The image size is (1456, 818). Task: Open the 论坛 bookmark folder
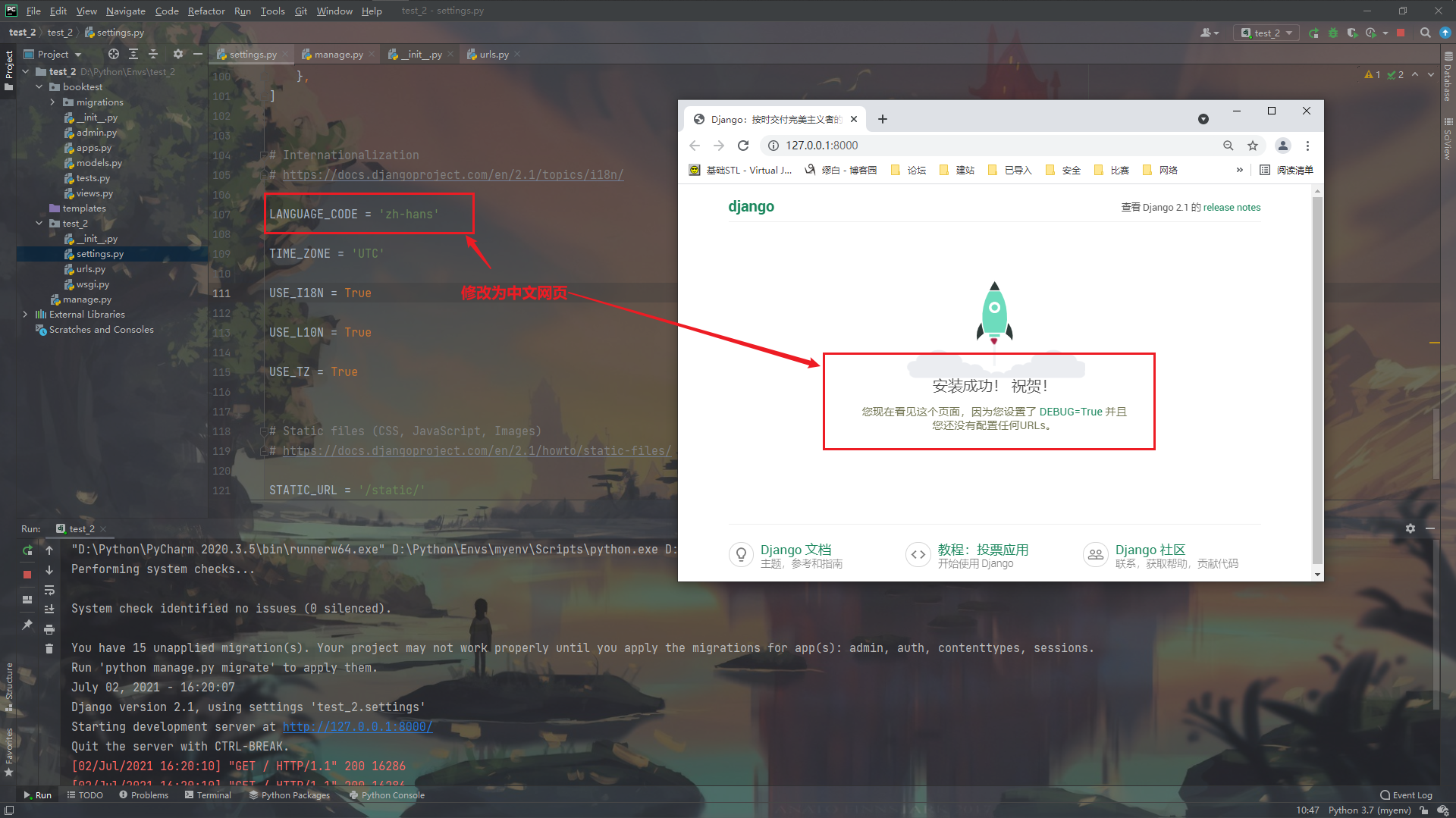point(908,170)
